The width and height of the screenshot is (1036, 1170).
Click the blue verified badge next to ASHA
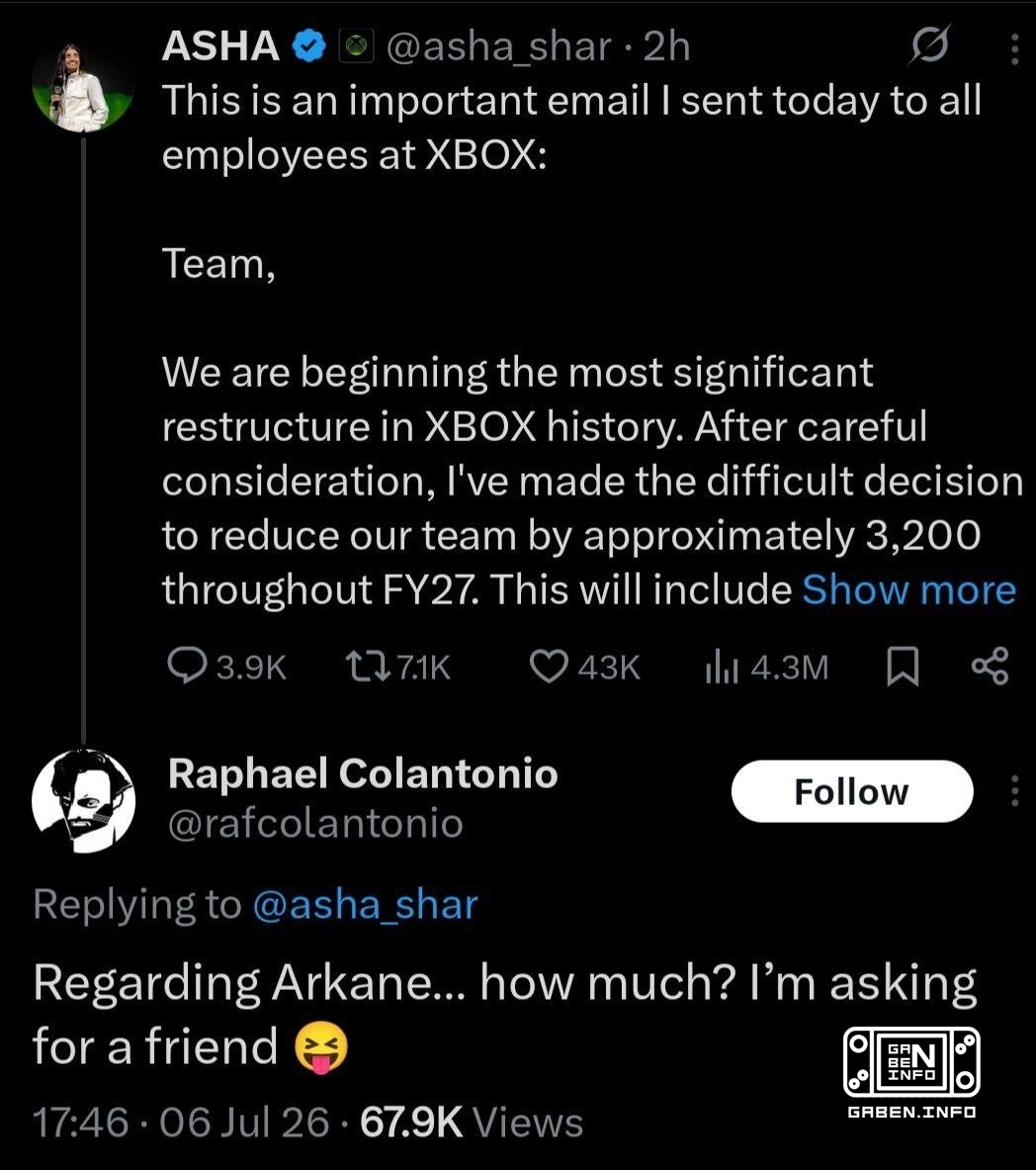(x=308, y=46)
